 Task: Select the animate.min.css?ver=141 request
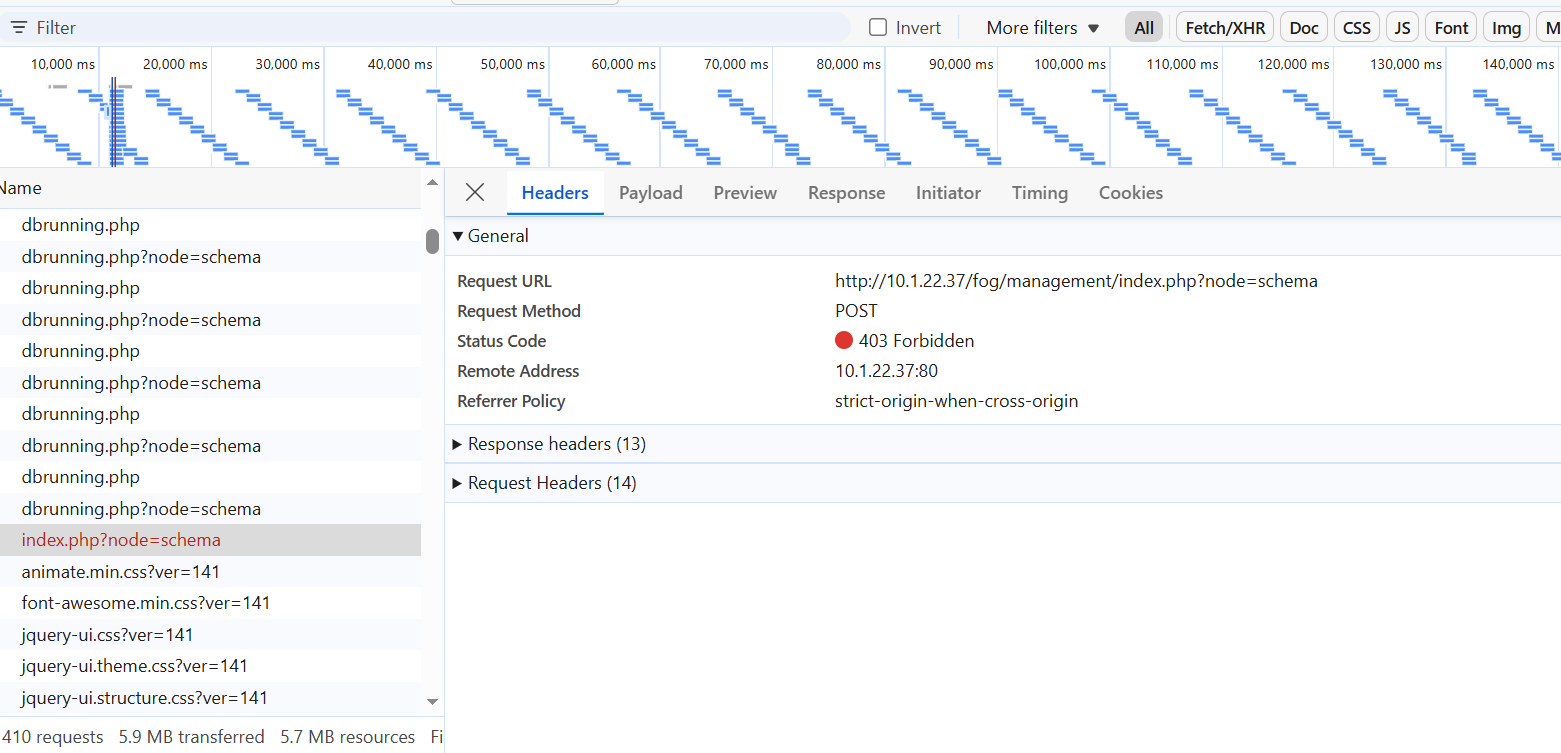(x=210, y=572)
